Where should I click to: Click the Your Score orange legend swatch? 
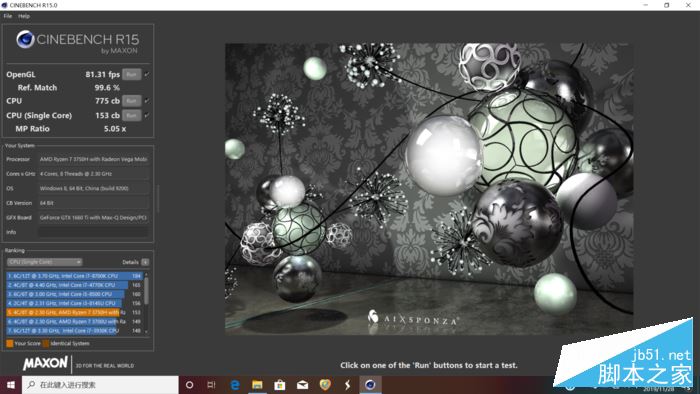[x=9, y=343]
